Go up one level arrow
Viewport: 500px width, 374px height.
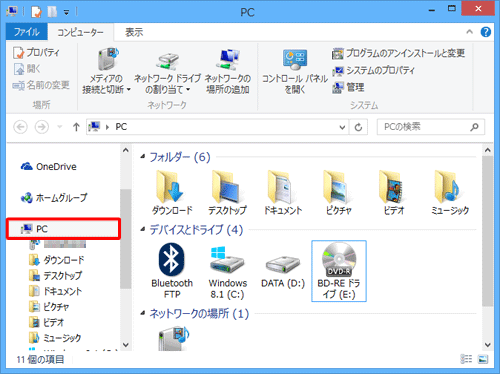[76, 127]
